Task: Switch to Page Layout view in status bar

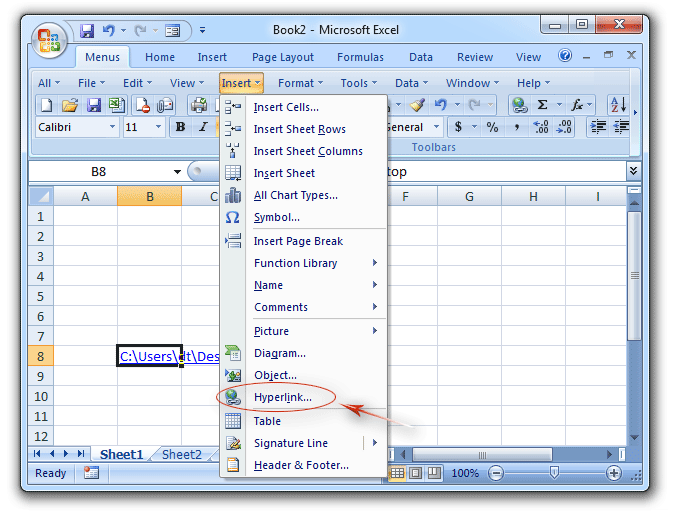Action: click(x=415, y=473)
